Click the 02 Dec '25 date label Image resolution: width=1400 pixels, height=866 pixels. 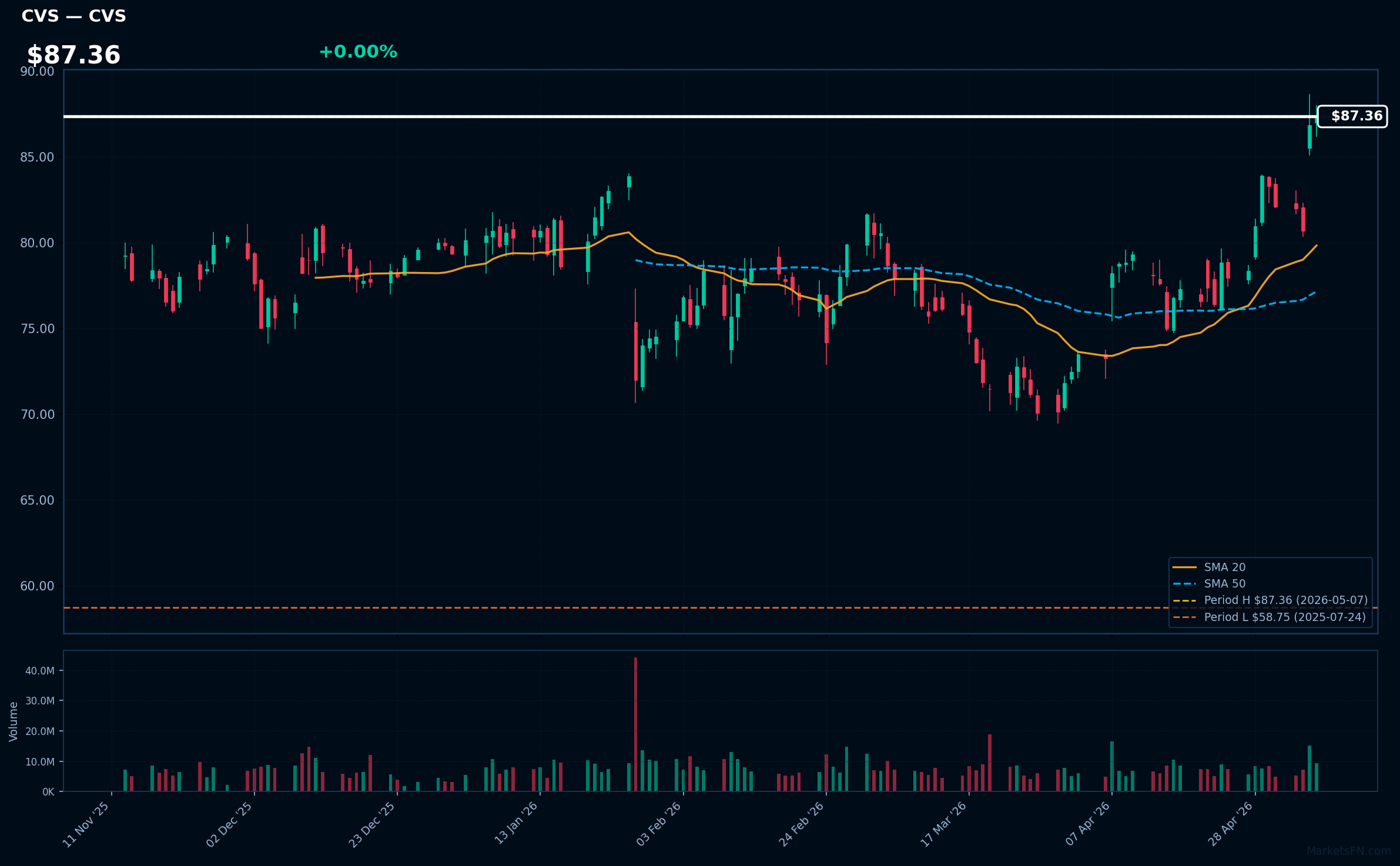229,824
